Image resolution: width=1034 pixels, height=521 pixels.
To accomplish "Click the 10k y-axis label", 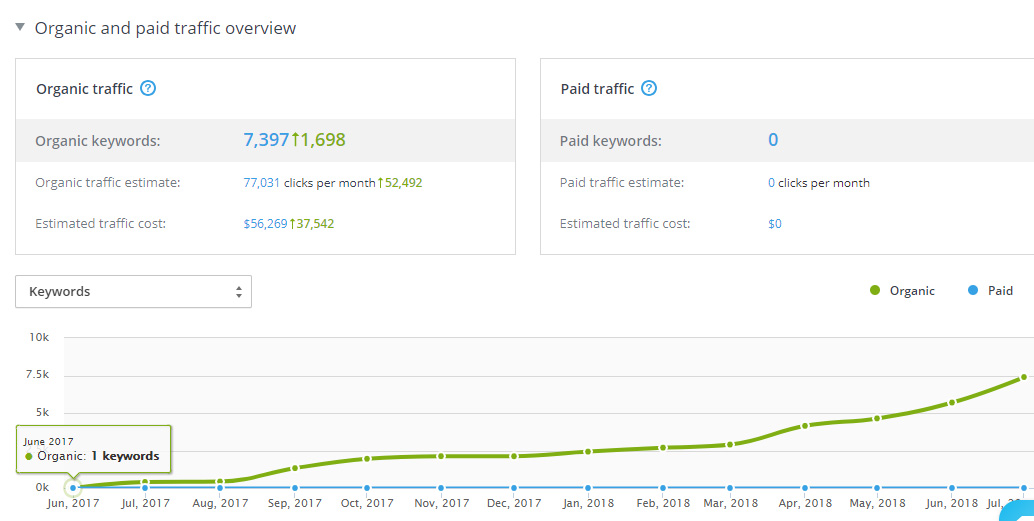I will point(39,337).
